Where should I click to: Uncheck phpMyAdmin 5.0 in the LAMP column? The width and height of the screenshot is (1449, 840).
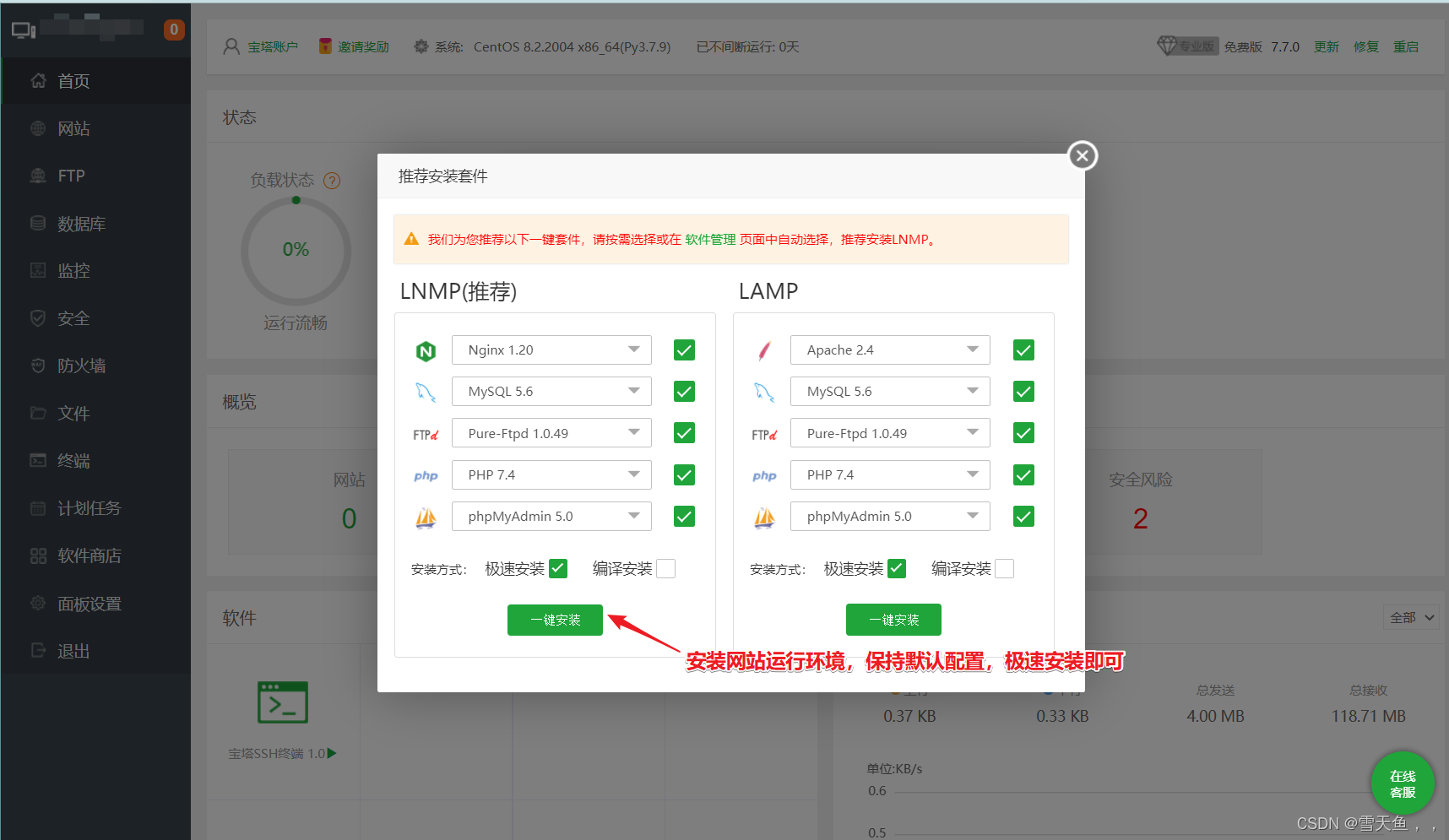(1023, 516)
